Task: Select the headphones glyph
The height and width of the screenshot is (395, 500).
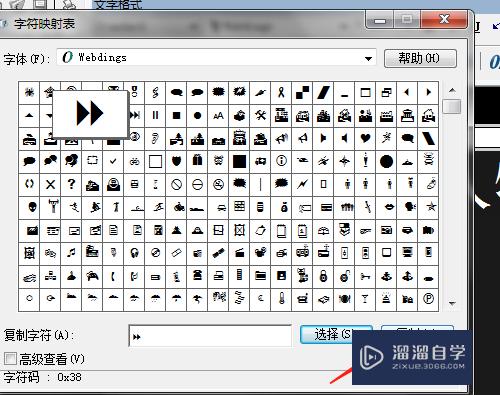Action: [x=134, y=253]
